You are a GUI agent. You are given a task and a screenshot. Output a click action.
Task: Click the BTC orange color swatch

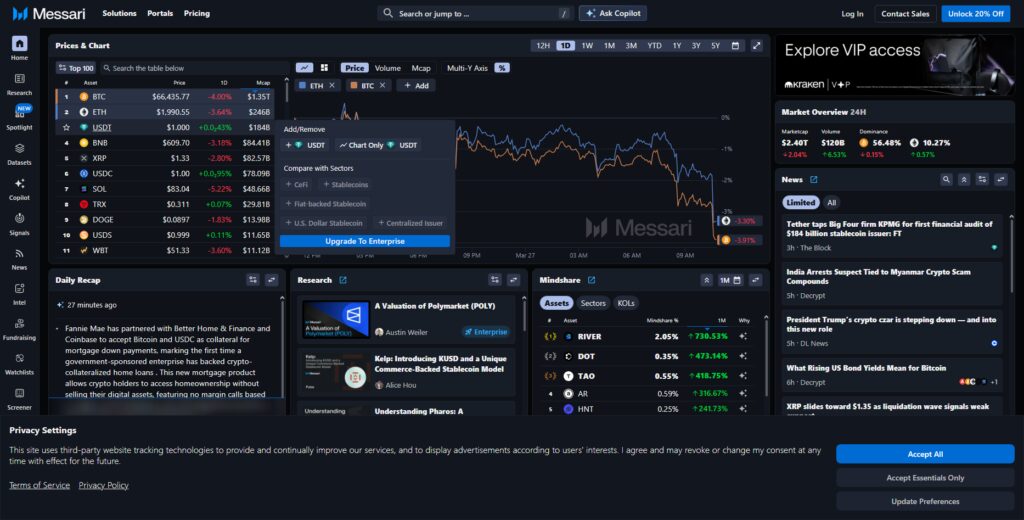coord(353,86)
